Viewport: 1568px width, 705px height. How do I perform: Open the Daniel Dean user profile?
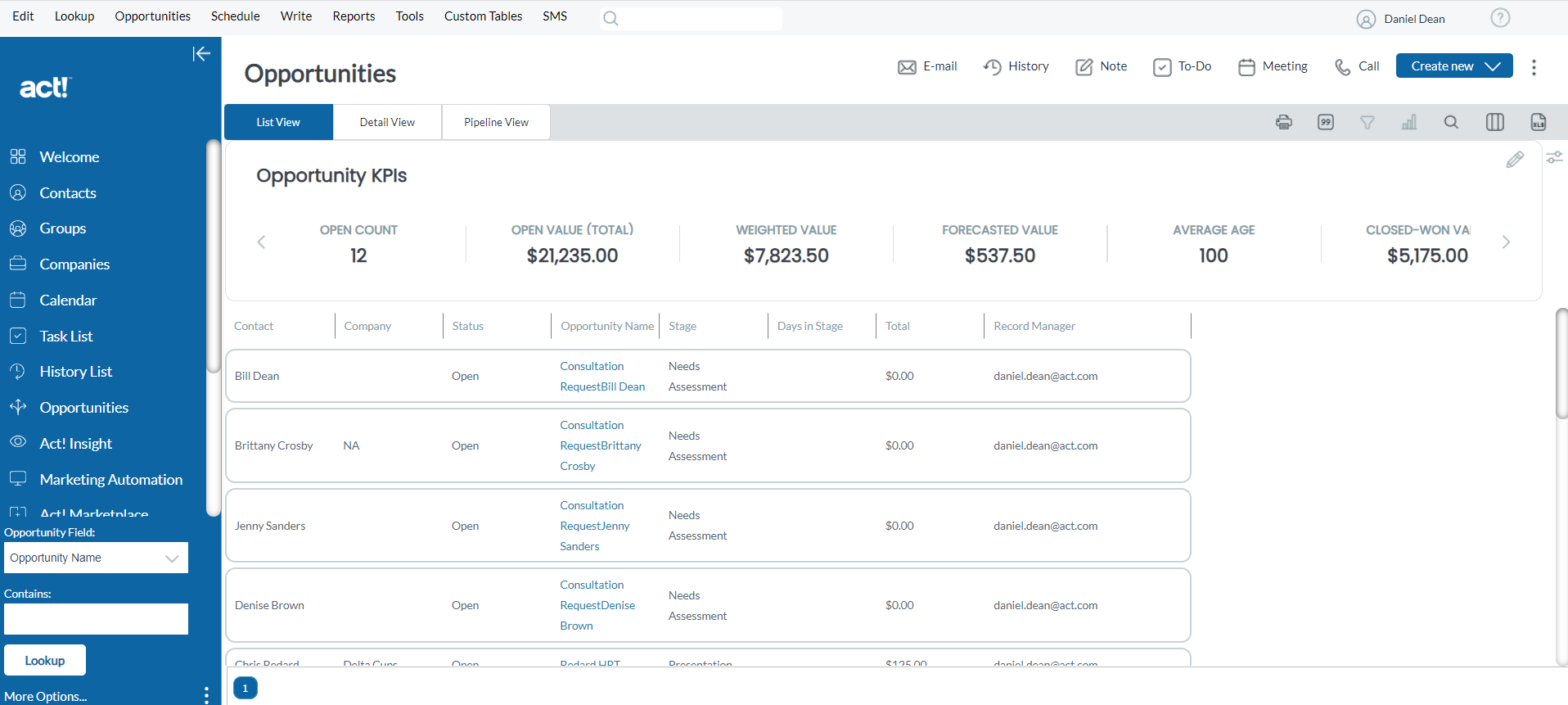point(1401,19)
